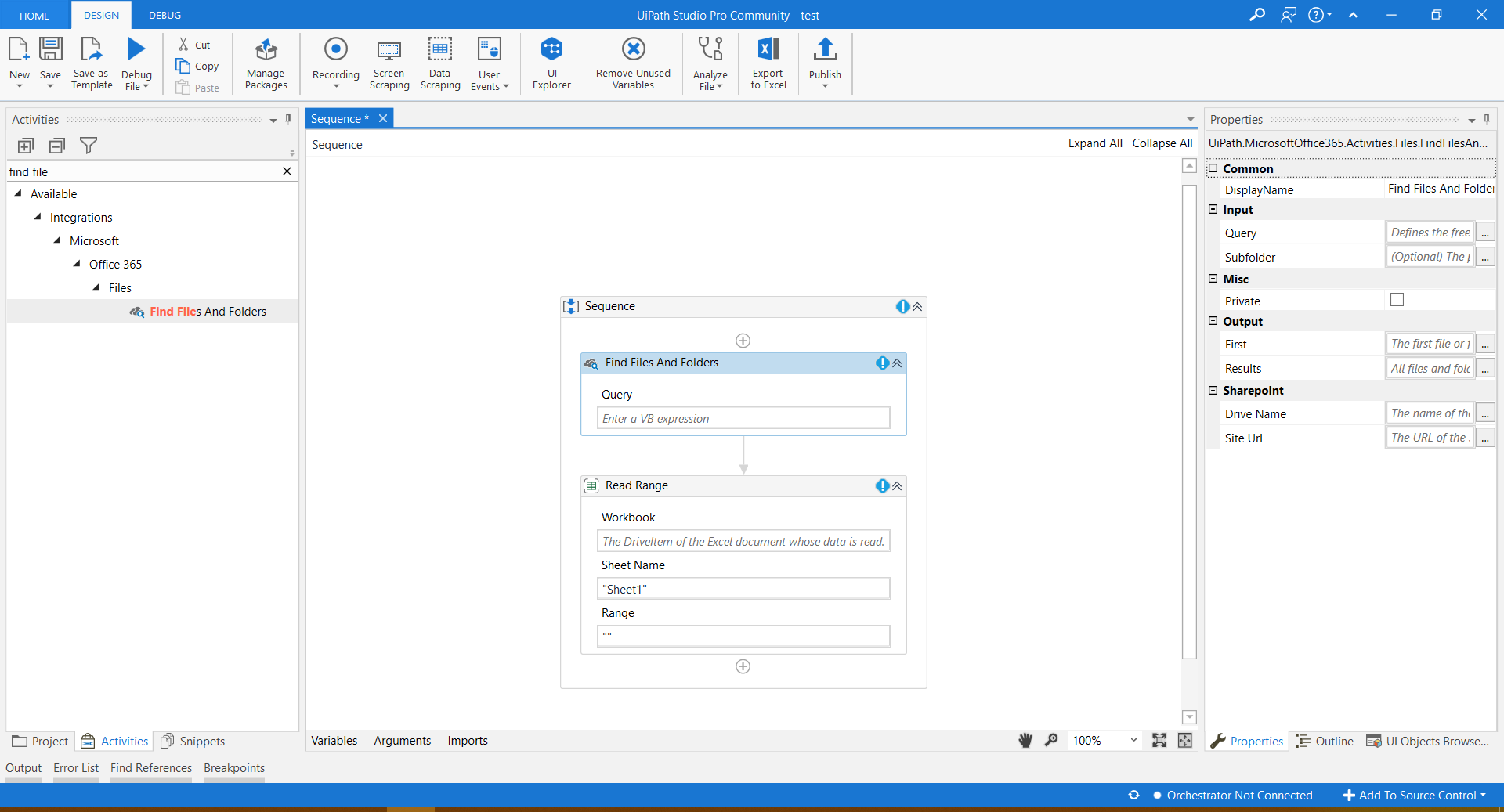Click the Range input field
This screenshot has height=812, width=1504.
pyautogui.click(x=743, y=636)
